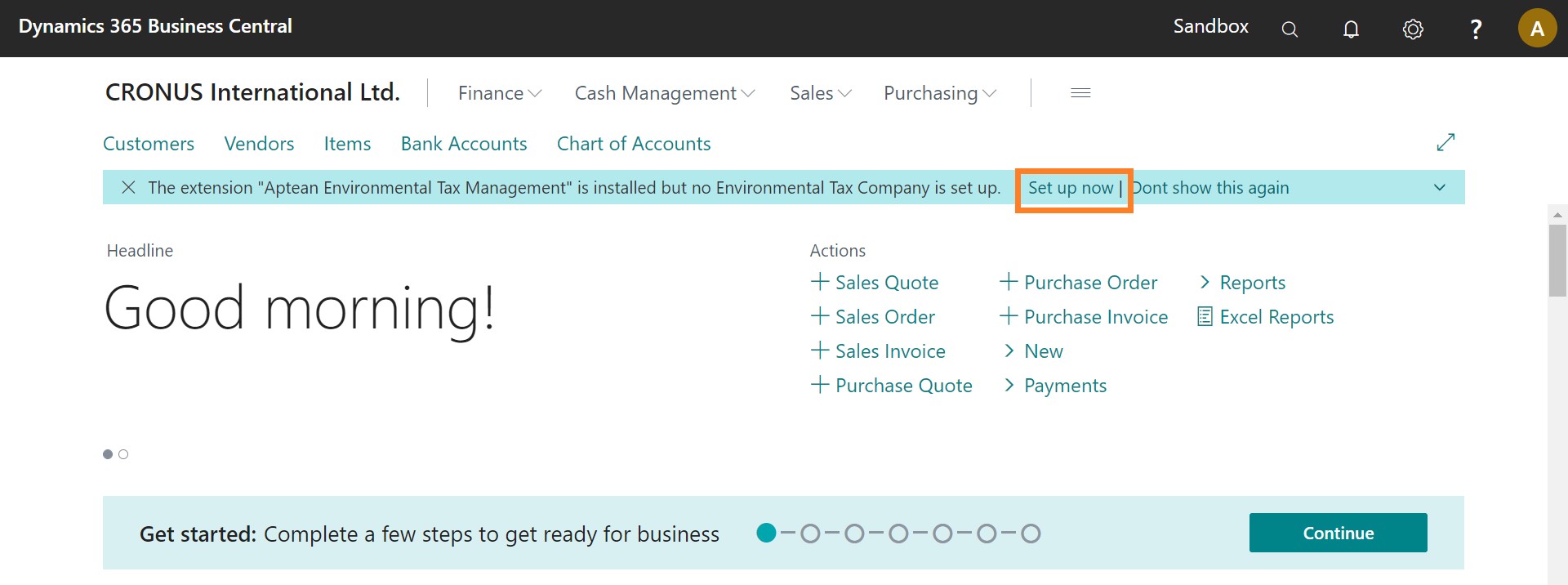Image resolution: width=1568 pixels, height=585 pixels.
Task: Expand the Finance menu
Action: [500, 93]
